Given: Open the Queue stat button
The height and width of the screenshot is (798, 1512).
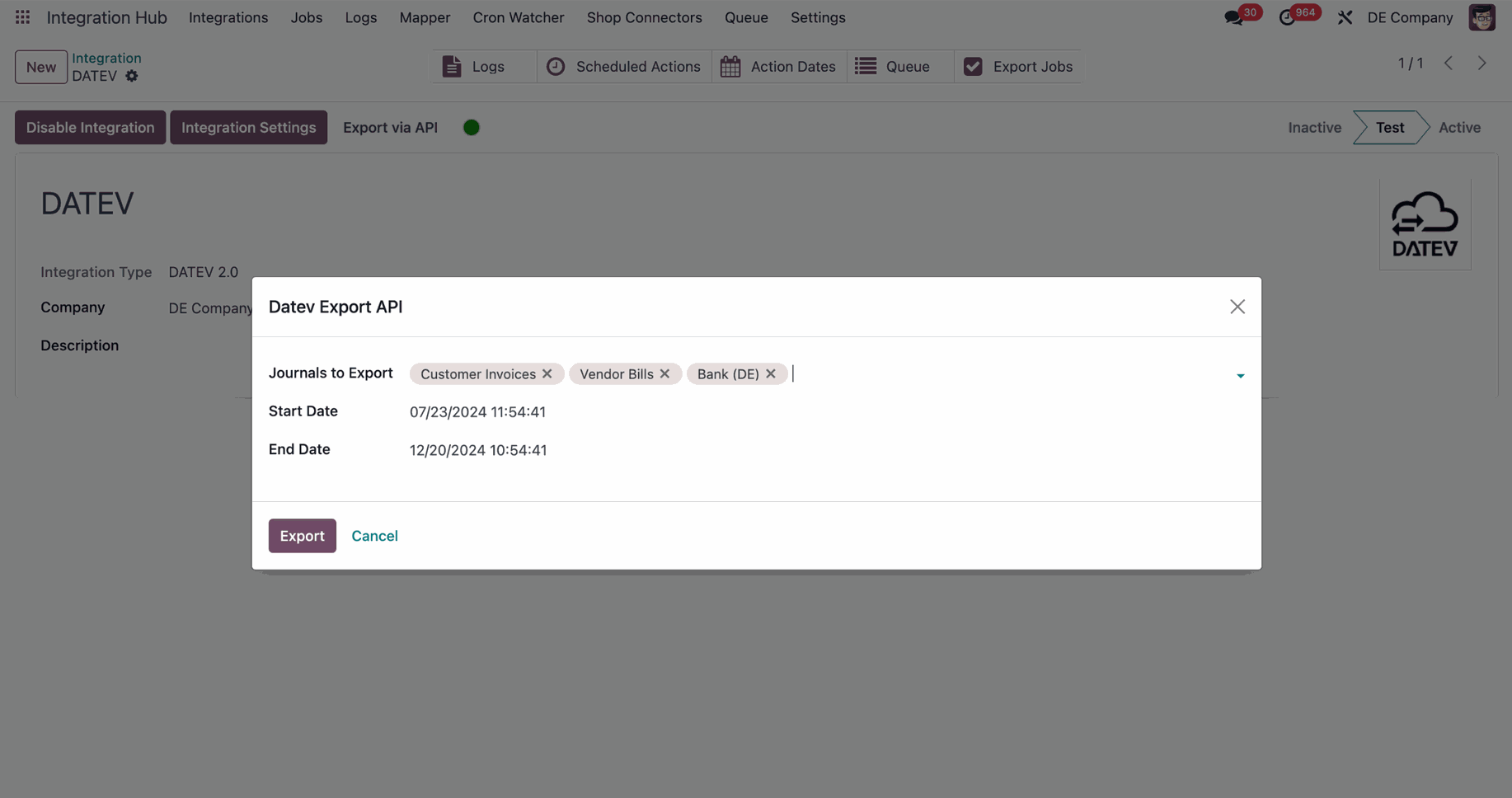Looking at the screenshot, I should point(900,67).
